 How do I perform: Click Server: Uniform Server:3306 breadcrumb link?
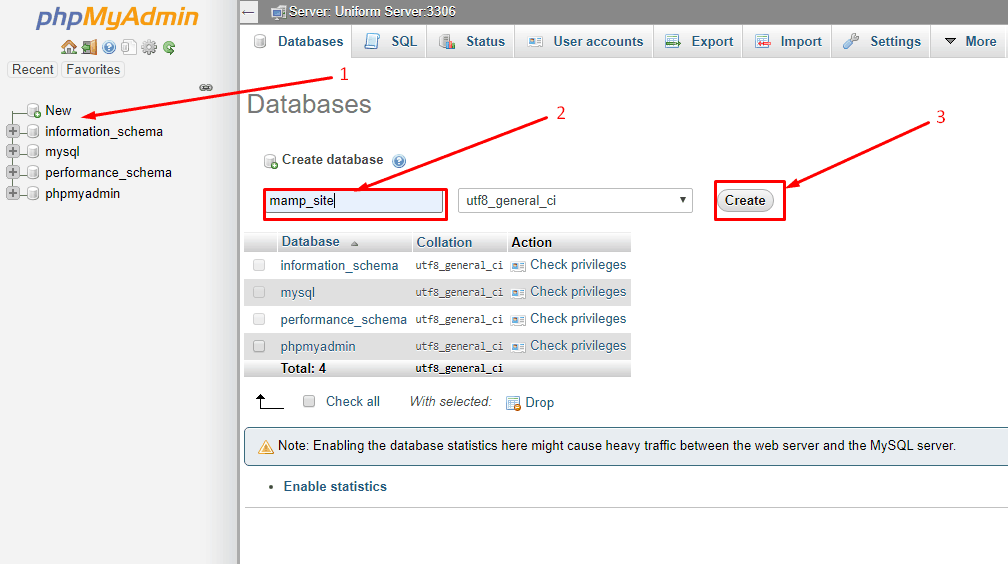pos(372,12)
